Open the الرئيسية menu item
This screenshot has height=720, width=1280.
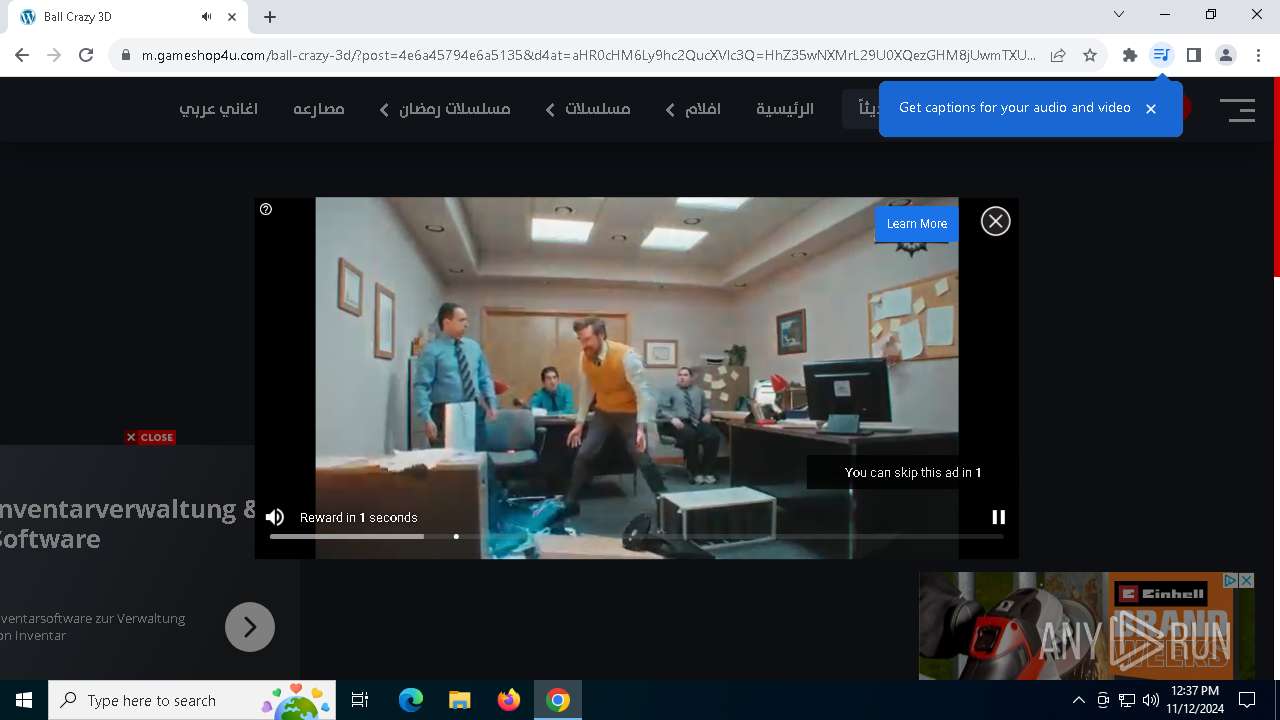point(785,109)
